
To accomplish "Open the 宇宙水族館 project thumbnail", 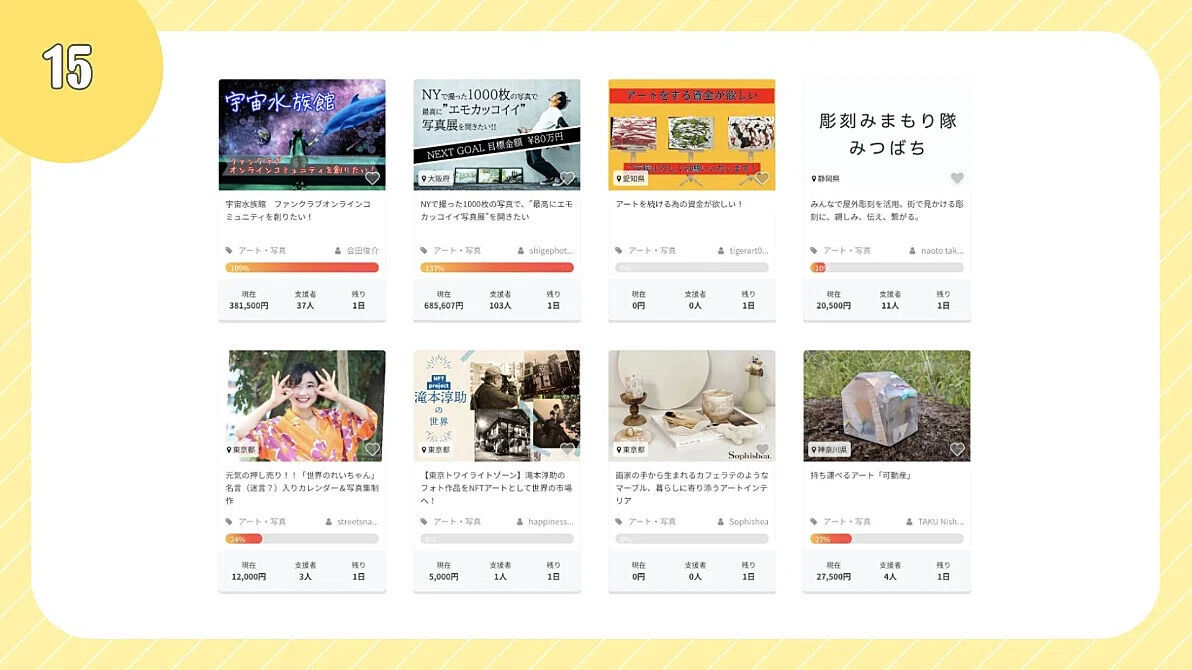I will tap(302, 135).
